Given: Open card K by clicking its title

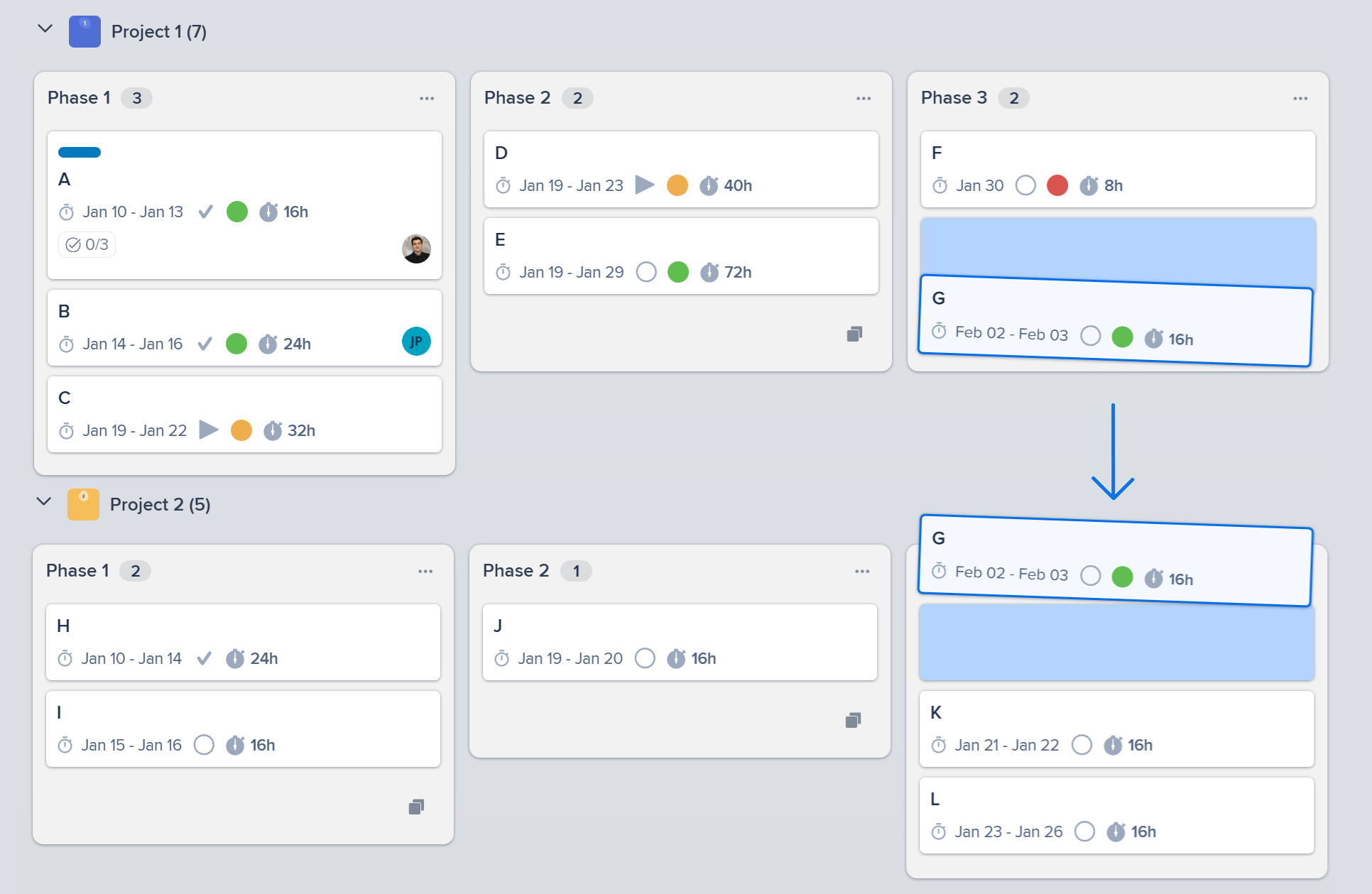Looking at the screenshot, I should [936, 712].
